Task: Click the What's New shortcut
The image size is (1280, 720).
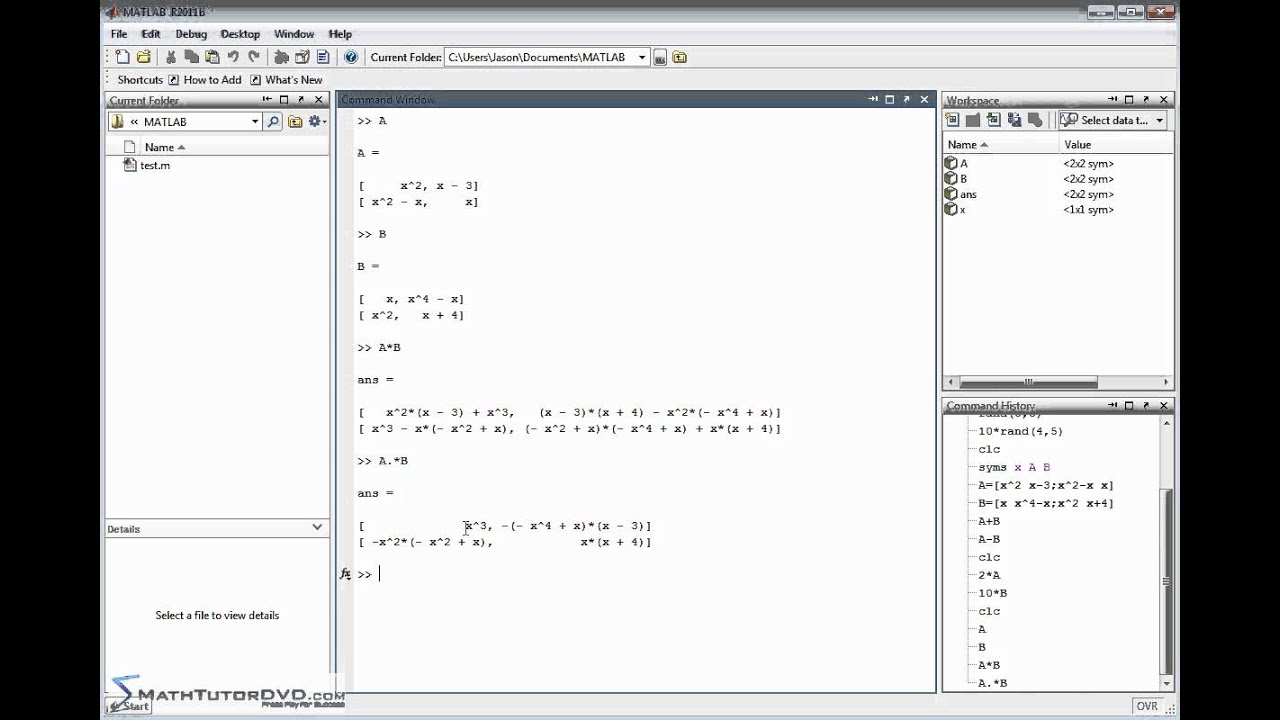Action: [x=286, y=80]
